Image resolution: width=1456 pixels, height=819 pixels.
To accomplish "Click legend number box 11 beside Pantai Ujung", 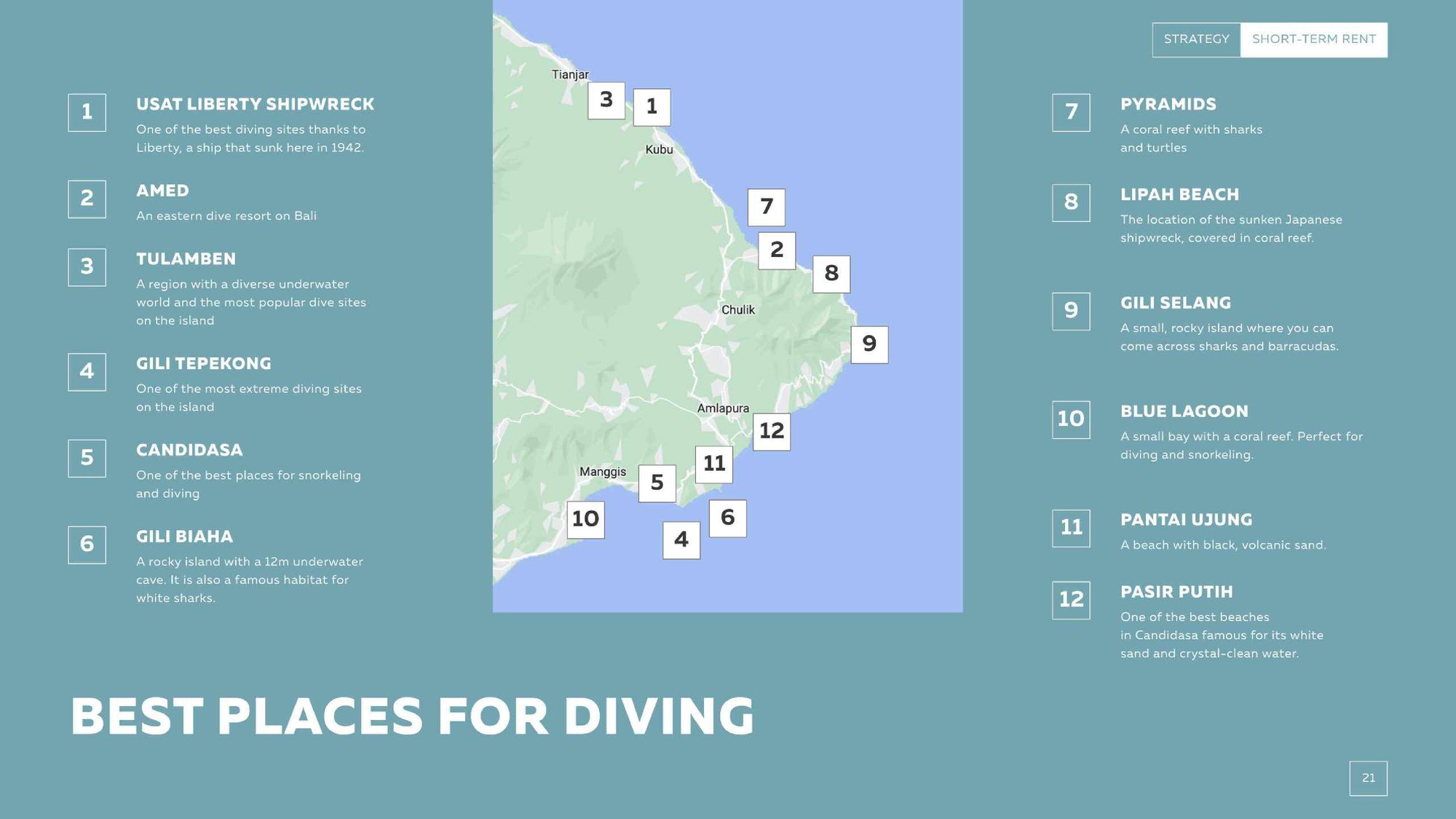I will pyautogui.click(x=1071, y=528).
